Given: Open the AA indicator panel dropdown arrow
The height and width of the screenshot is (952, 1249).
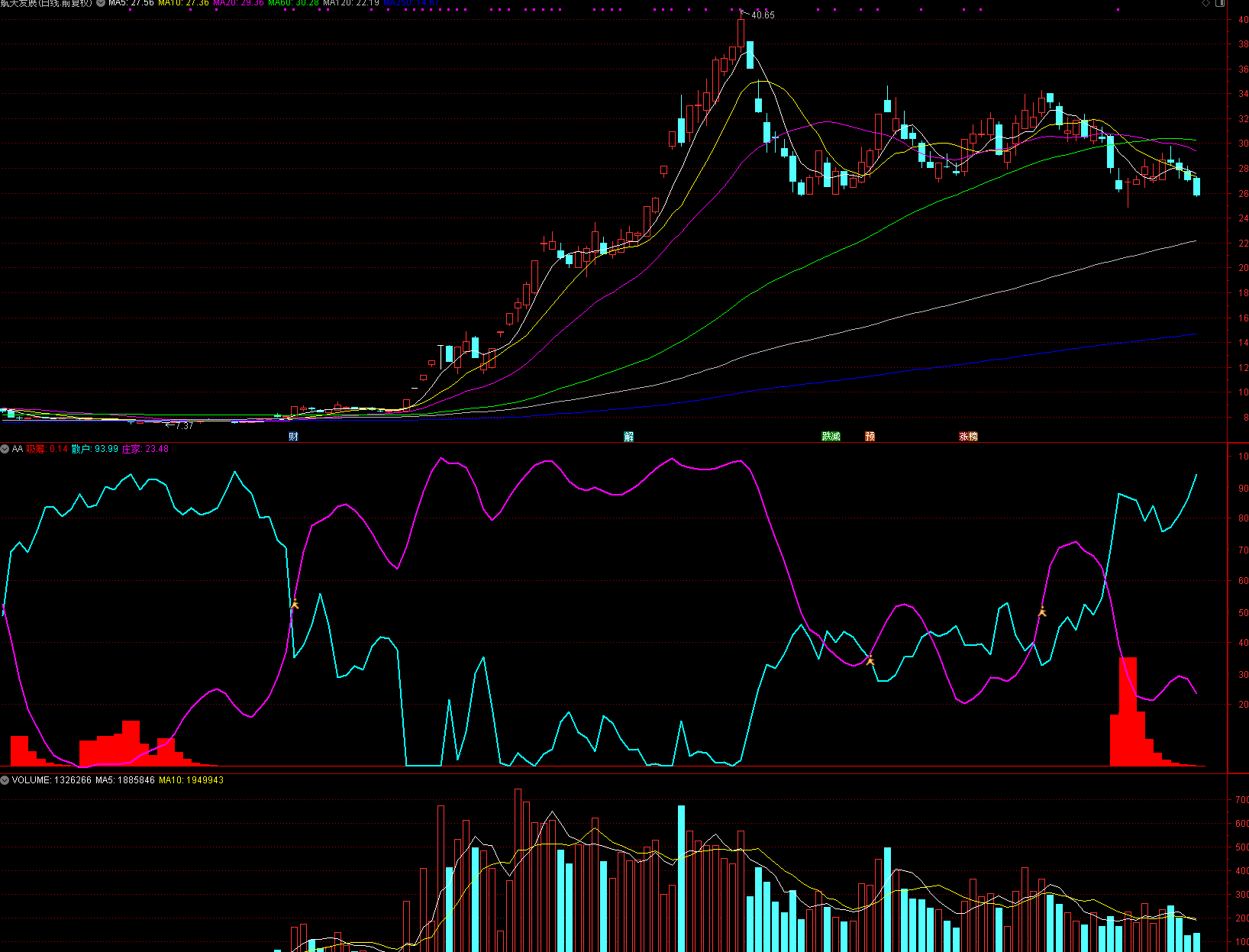Looking at the screenshot, I should [x=5, y=449].
